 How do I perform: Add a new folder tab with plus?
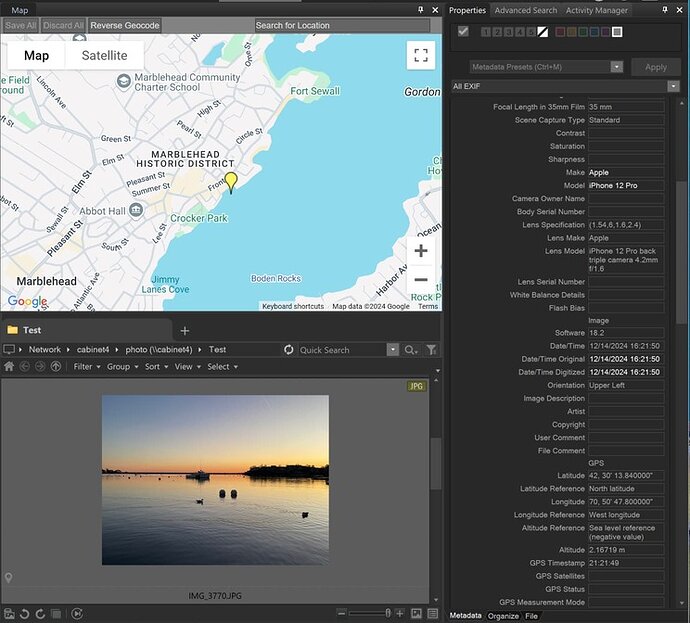[185, 330]
